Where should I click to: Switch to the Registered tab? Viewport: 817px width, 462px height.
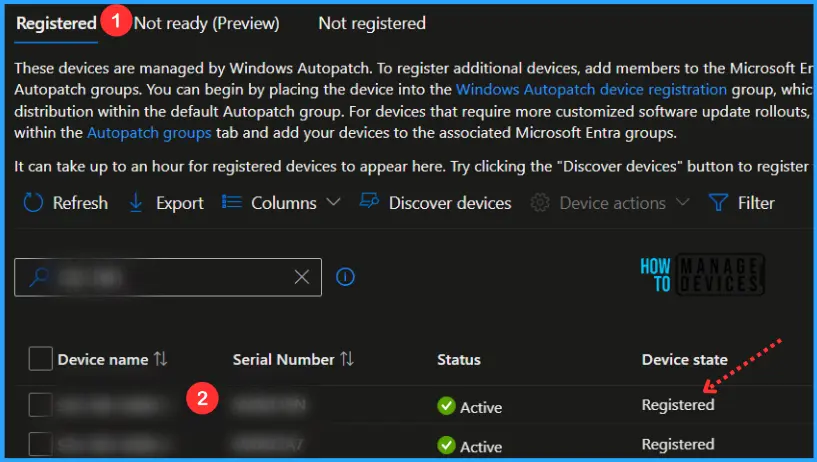point(56,23)
